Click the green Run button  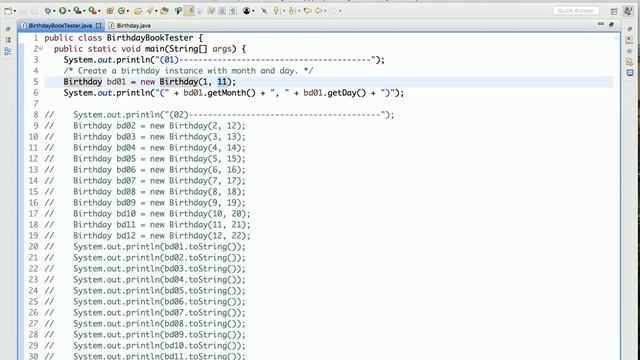click(x=62, y=11)
